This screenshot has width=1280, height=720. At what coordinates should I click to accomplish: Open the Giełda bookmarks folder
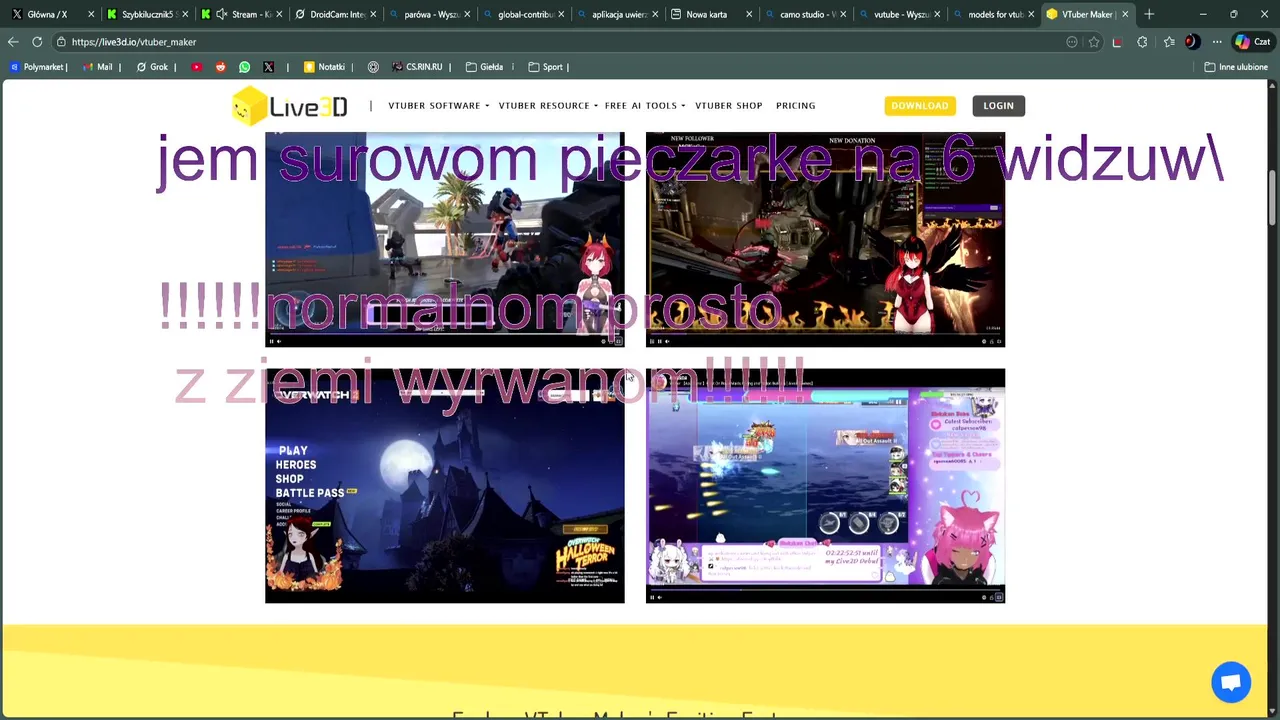485,67
